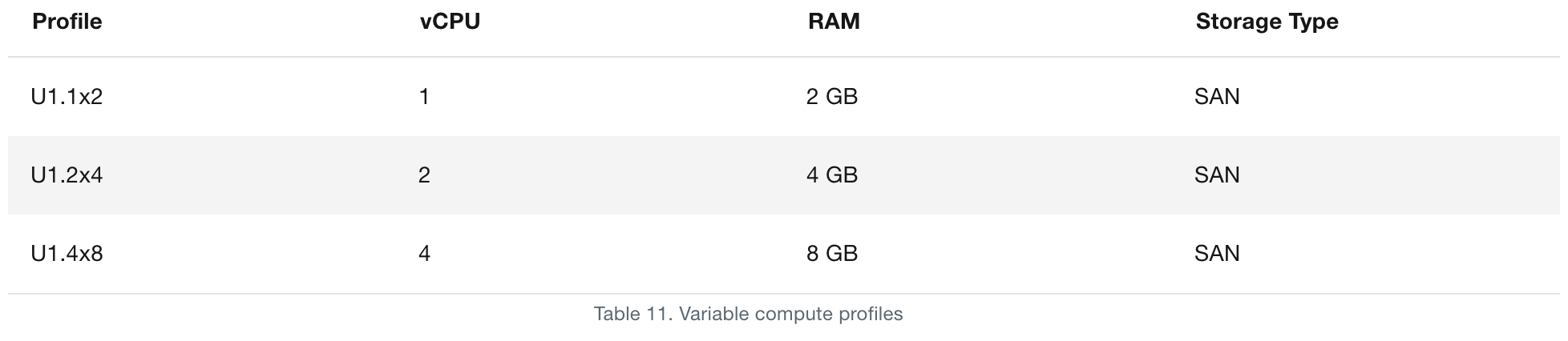Select the U1.2x4 profile cell
The width and height of the screenshot is (1568, 341).
(67, 175)
